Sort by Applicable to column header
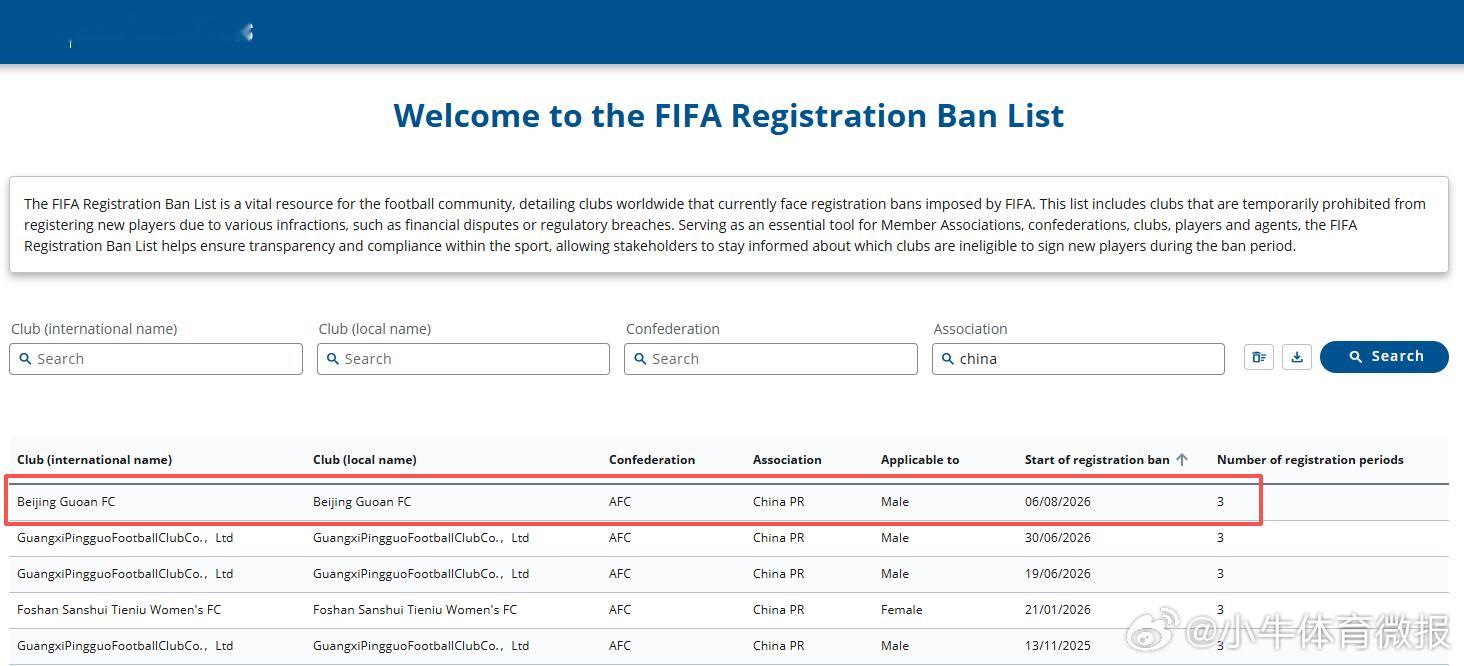Screen dimensions: 1464x666 920,460
